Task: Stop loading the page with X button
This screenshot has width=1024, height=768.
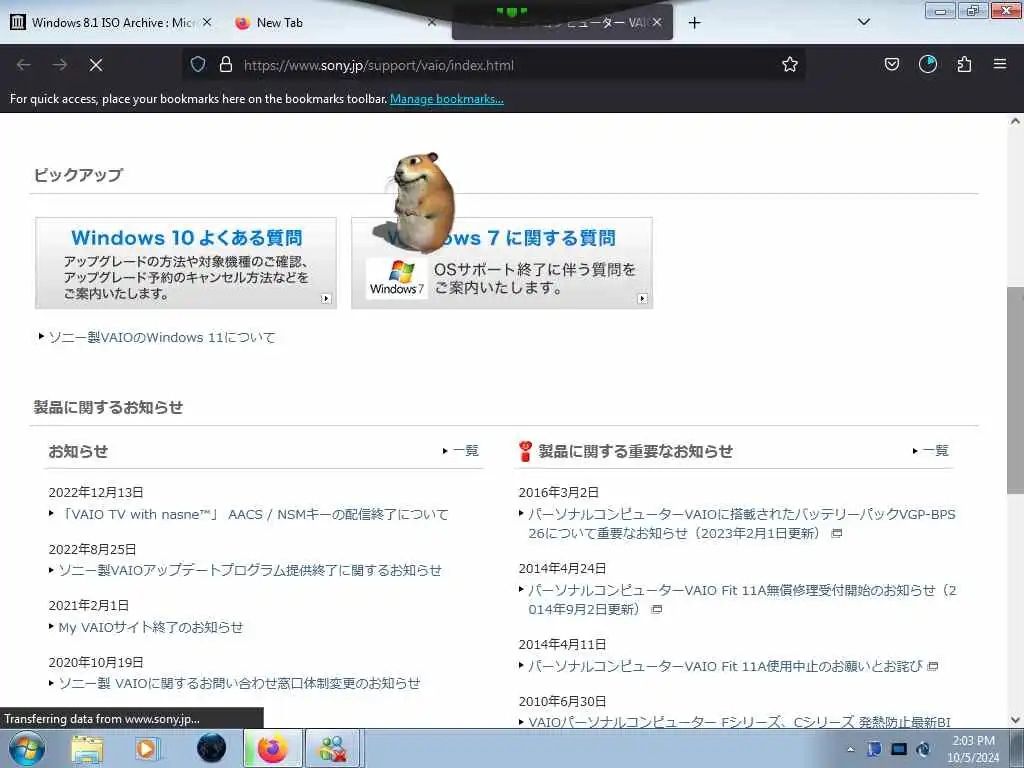Action: 96,65
